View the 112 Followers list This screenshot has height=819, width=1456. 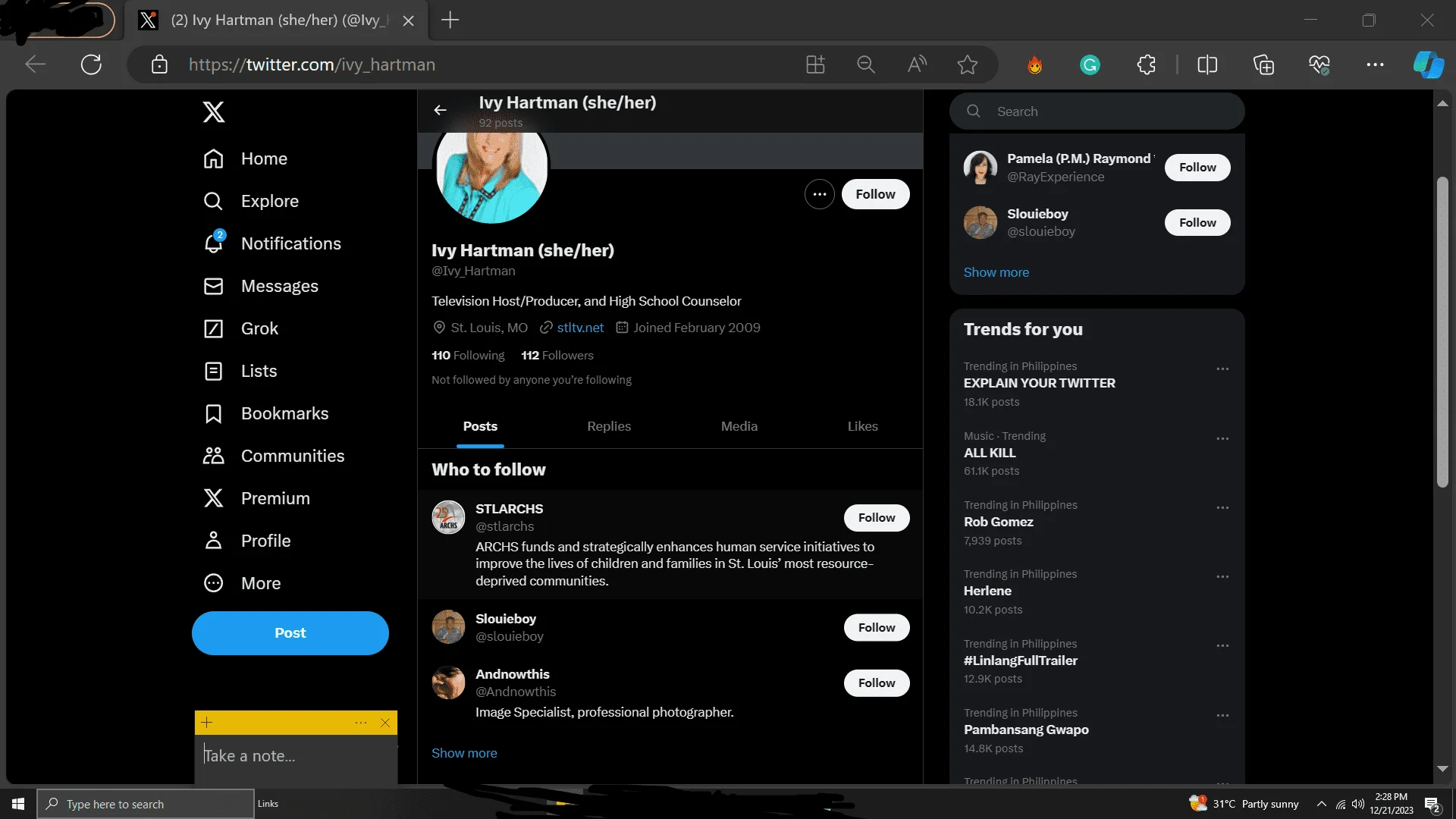click(x=557, y=356)
